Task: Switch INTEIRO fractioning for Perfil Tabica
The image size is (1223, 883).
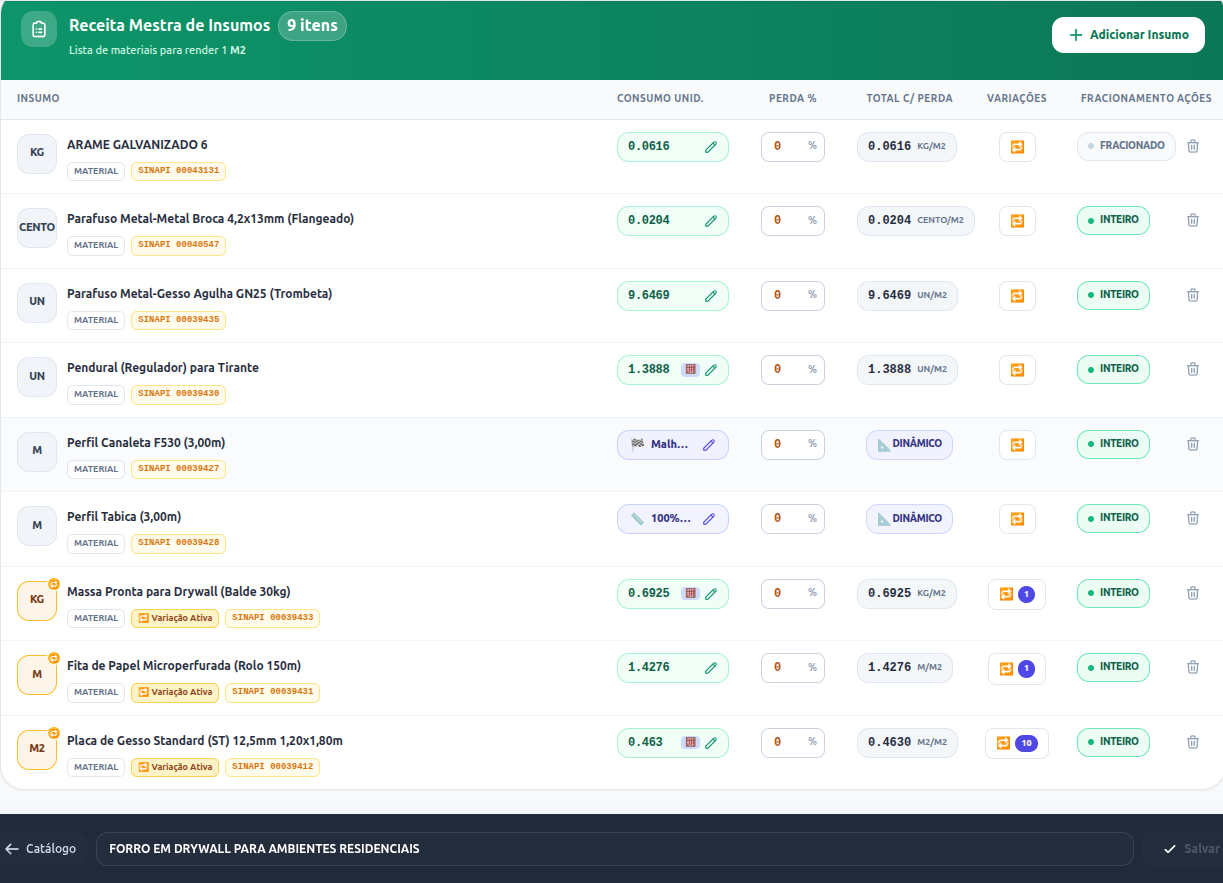Action: coord(1113,518)
